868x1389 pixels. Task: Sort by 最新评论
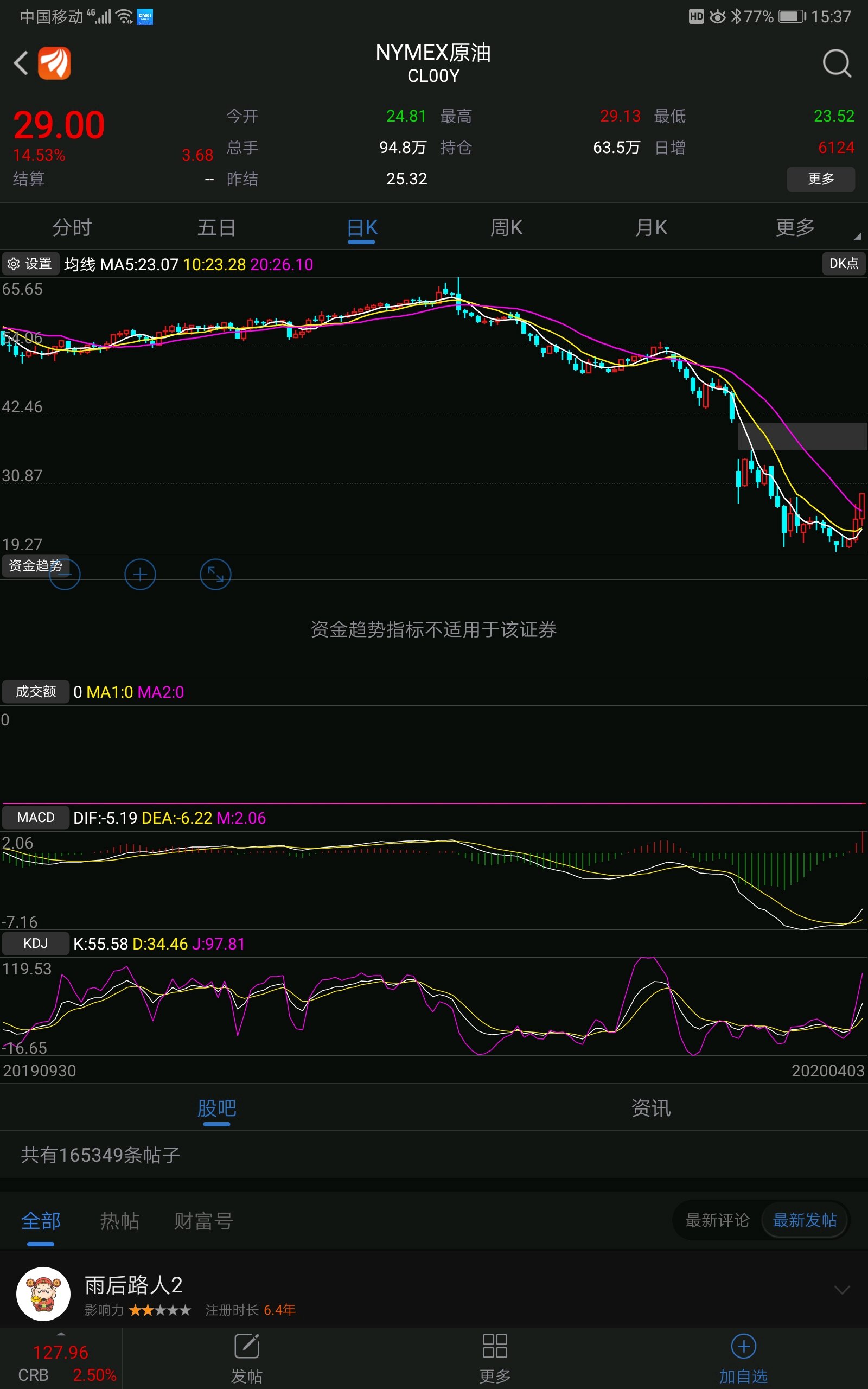718,1220
